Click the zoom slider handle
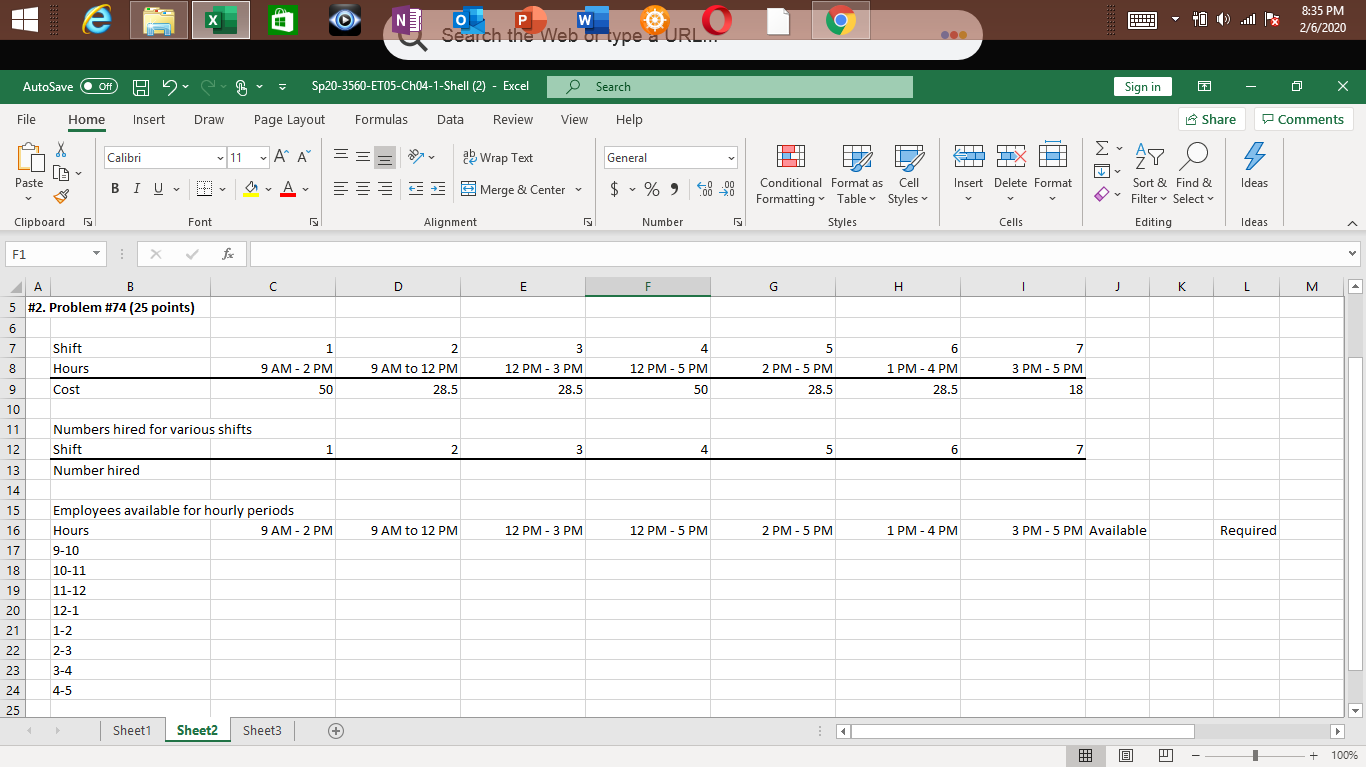 1254,755
